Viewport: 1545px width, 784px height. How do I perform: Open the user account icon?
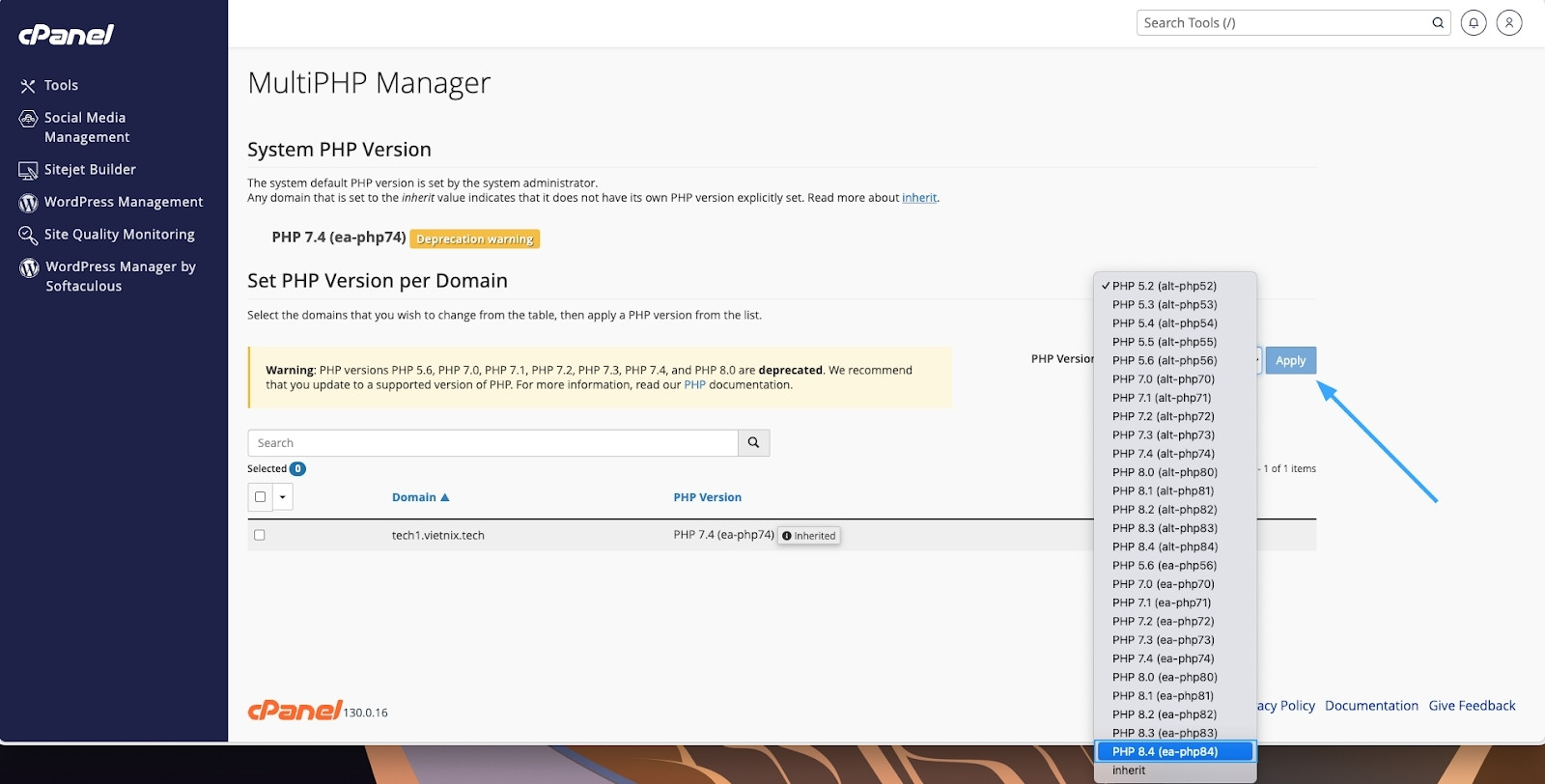1509,23
